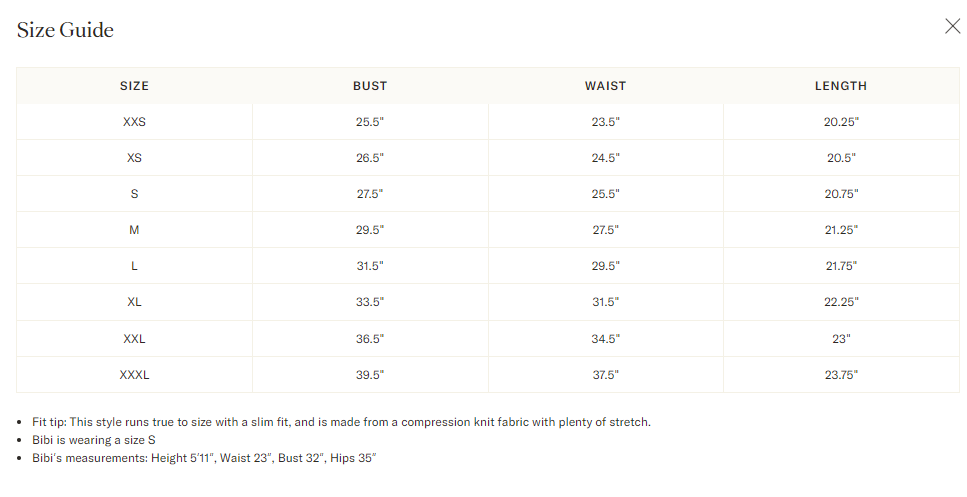This screenshot has width=967, height=497.
Task: Click the XS size cell
Action: [x=134, y=158]
